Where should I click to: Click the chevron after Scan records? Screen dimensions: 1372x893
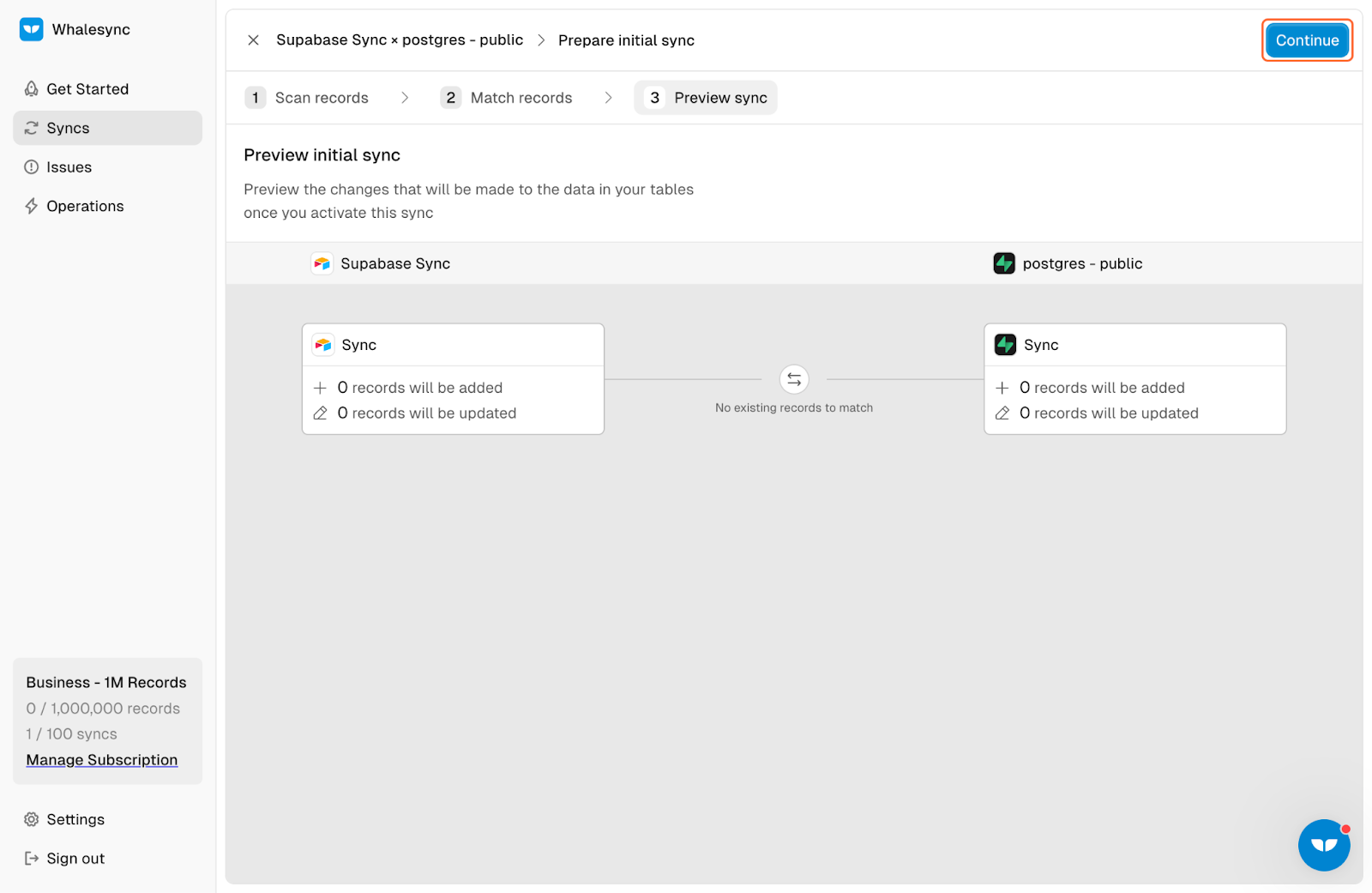tap(405, 98)
